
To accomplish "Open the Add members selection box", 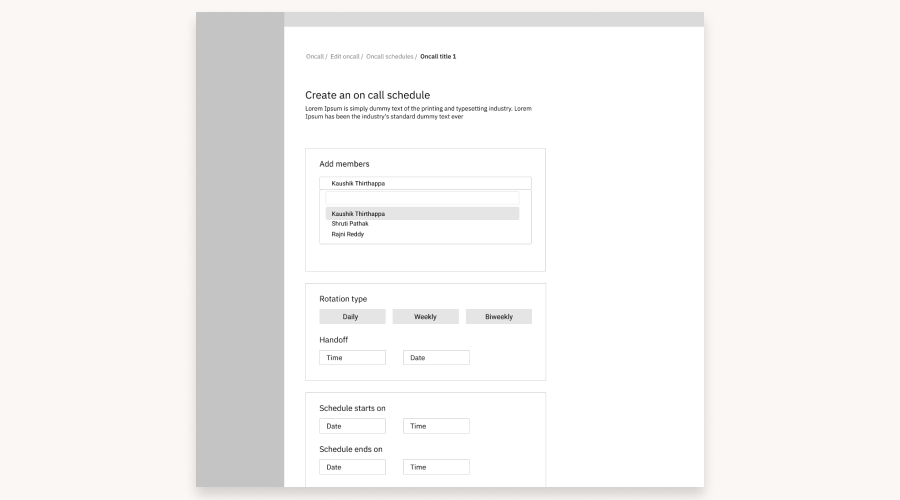I will click(425, 184).
